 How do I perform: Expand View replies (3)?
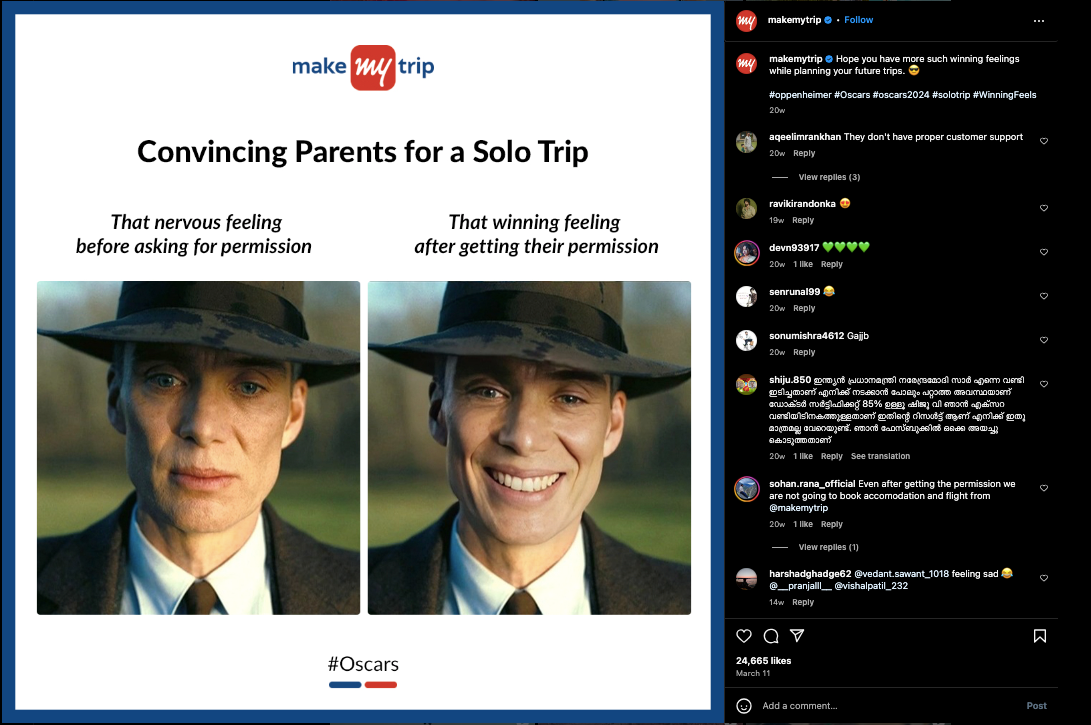tap(829, 177)
